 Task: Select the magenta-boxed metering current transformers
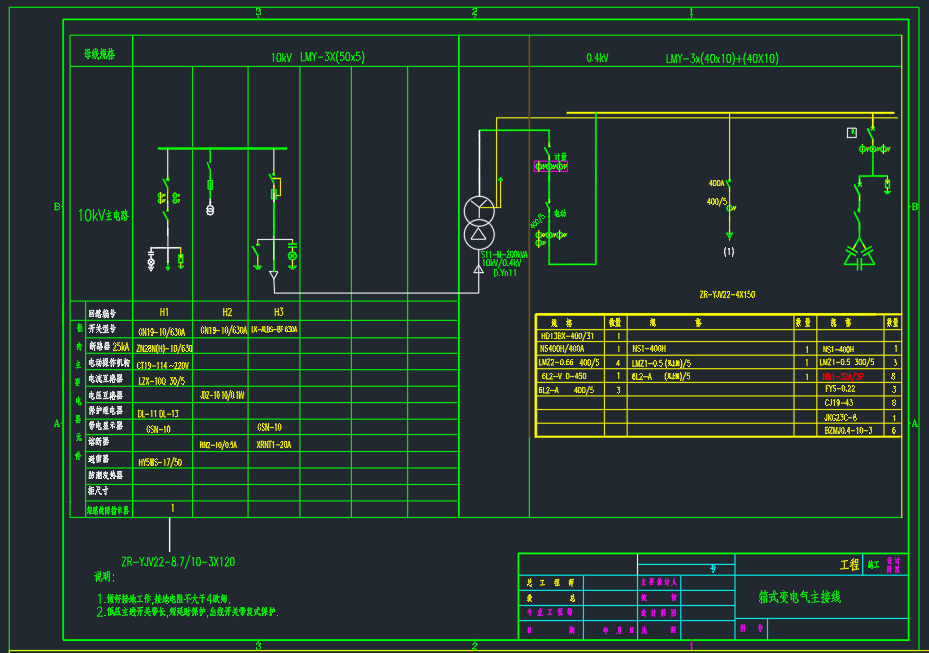[x=550, y=165]
